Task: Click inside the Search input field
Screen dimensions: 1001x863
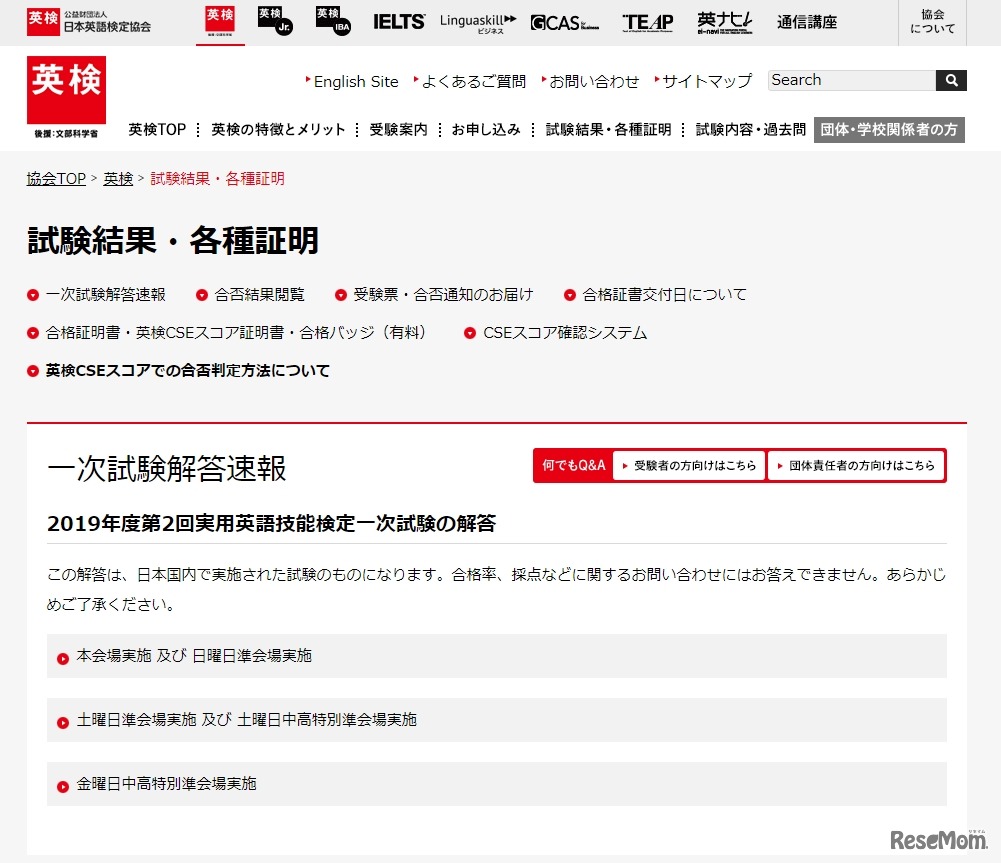Action: coord(850,80)
